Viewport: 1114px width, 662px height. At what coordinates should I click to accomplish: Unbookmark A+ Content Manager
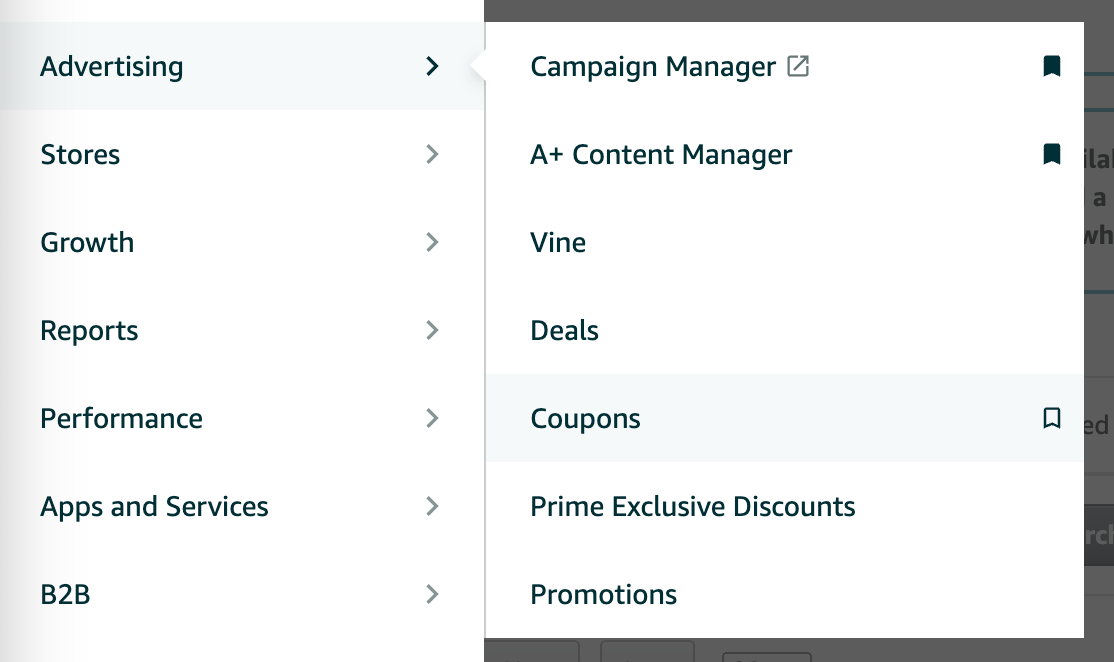pos(1051,154)
